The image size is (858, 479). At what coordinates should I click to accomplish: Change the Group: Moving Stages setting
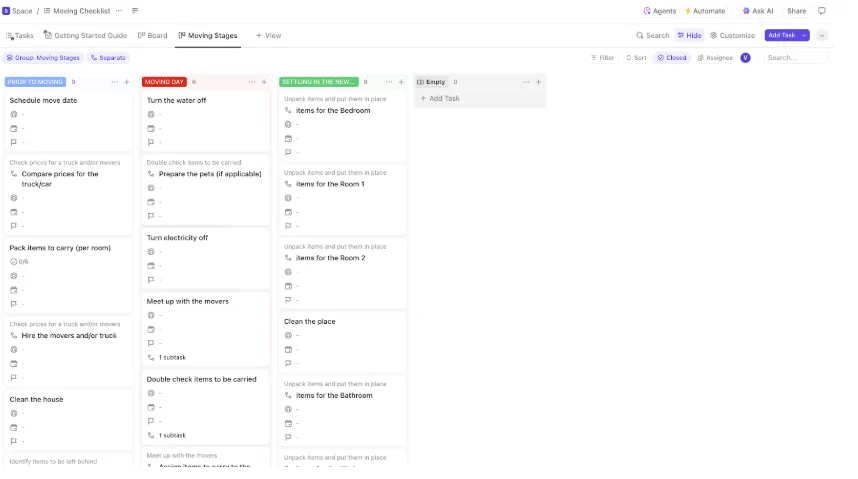[x=43, y=58]
